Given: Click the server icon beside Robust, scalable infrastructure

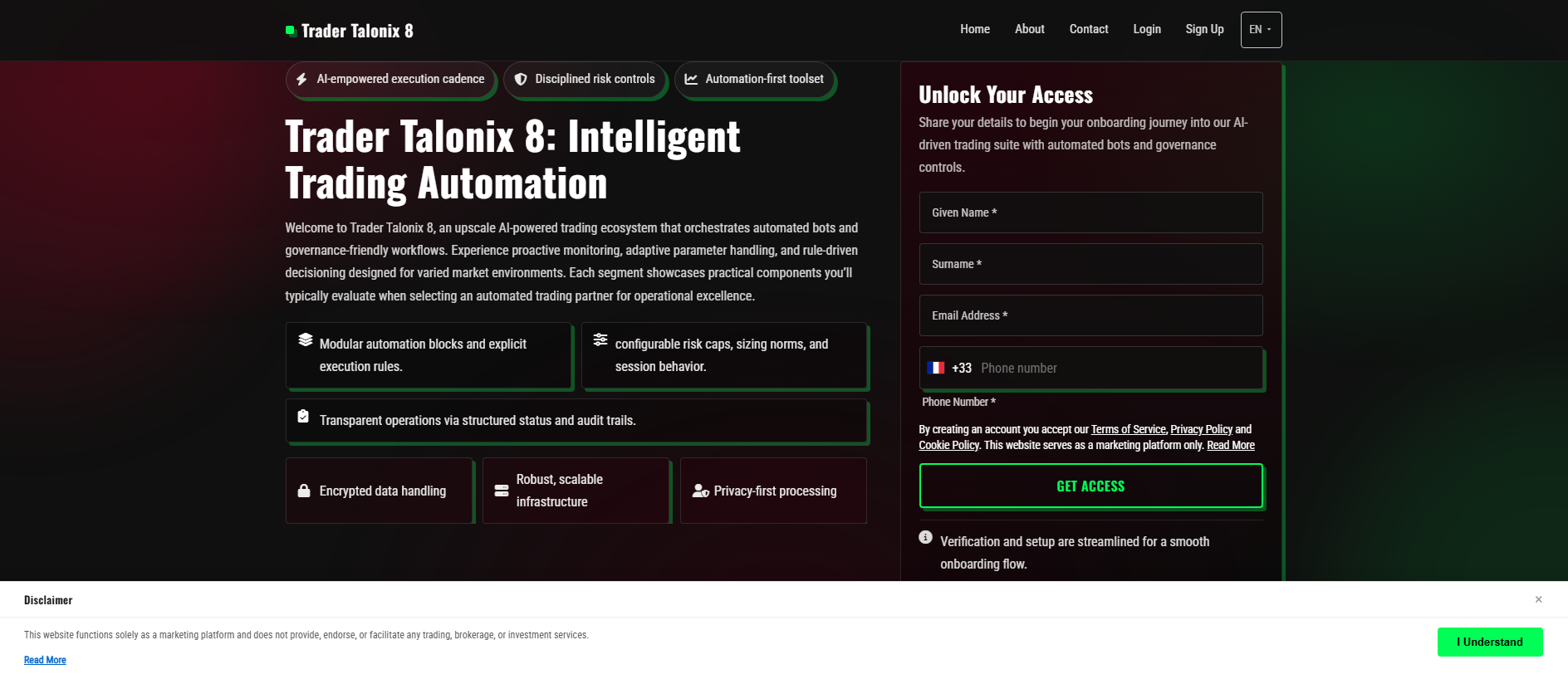Looking at the screenshot, I should [502, 491].
